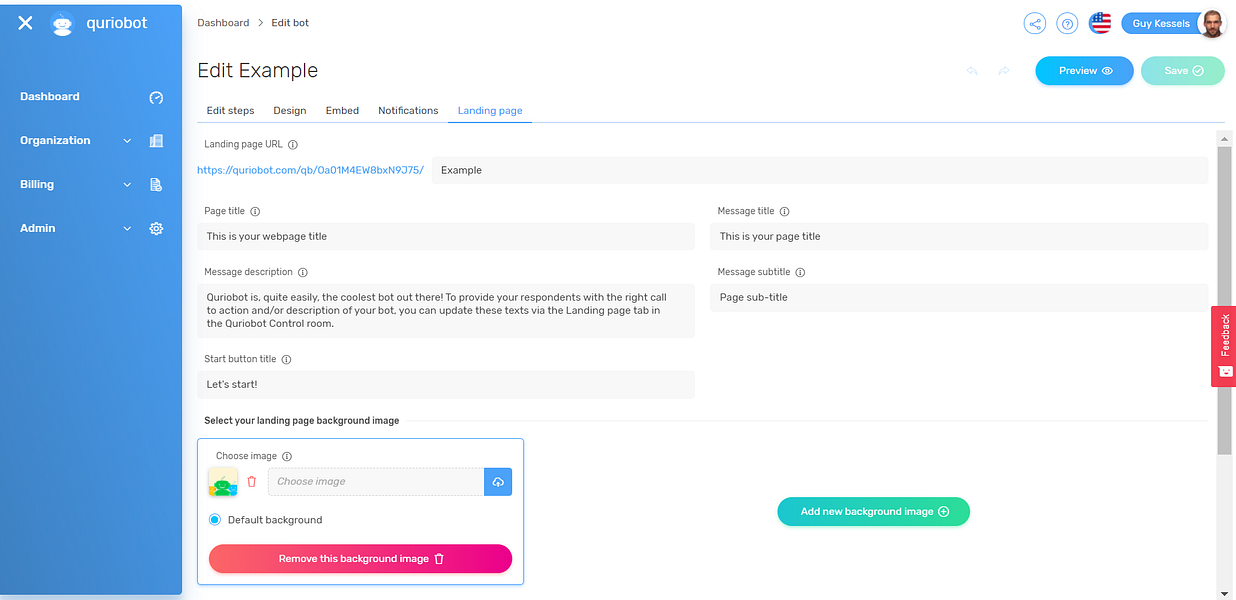Click the Start button title field
The width and height of the screenshot is (1236, 600).
[446, 385]
